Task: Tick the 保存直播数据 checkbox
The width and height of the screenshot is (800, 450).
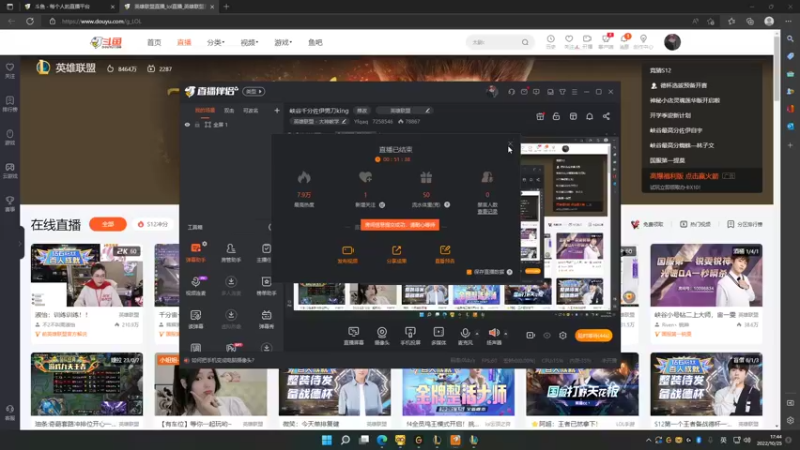Action: [469, 272]
